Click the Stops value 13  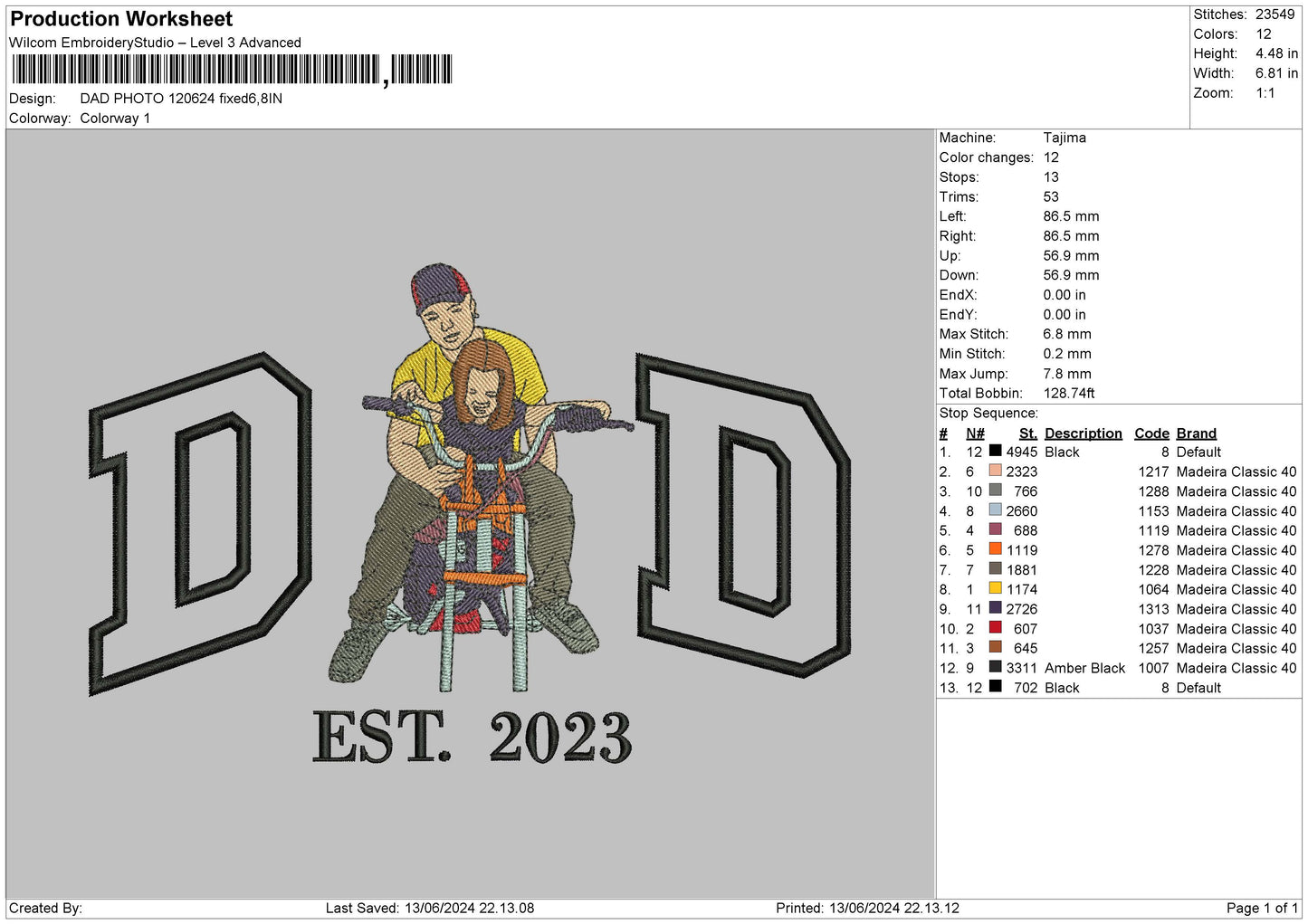click(x=1051, y=177)
